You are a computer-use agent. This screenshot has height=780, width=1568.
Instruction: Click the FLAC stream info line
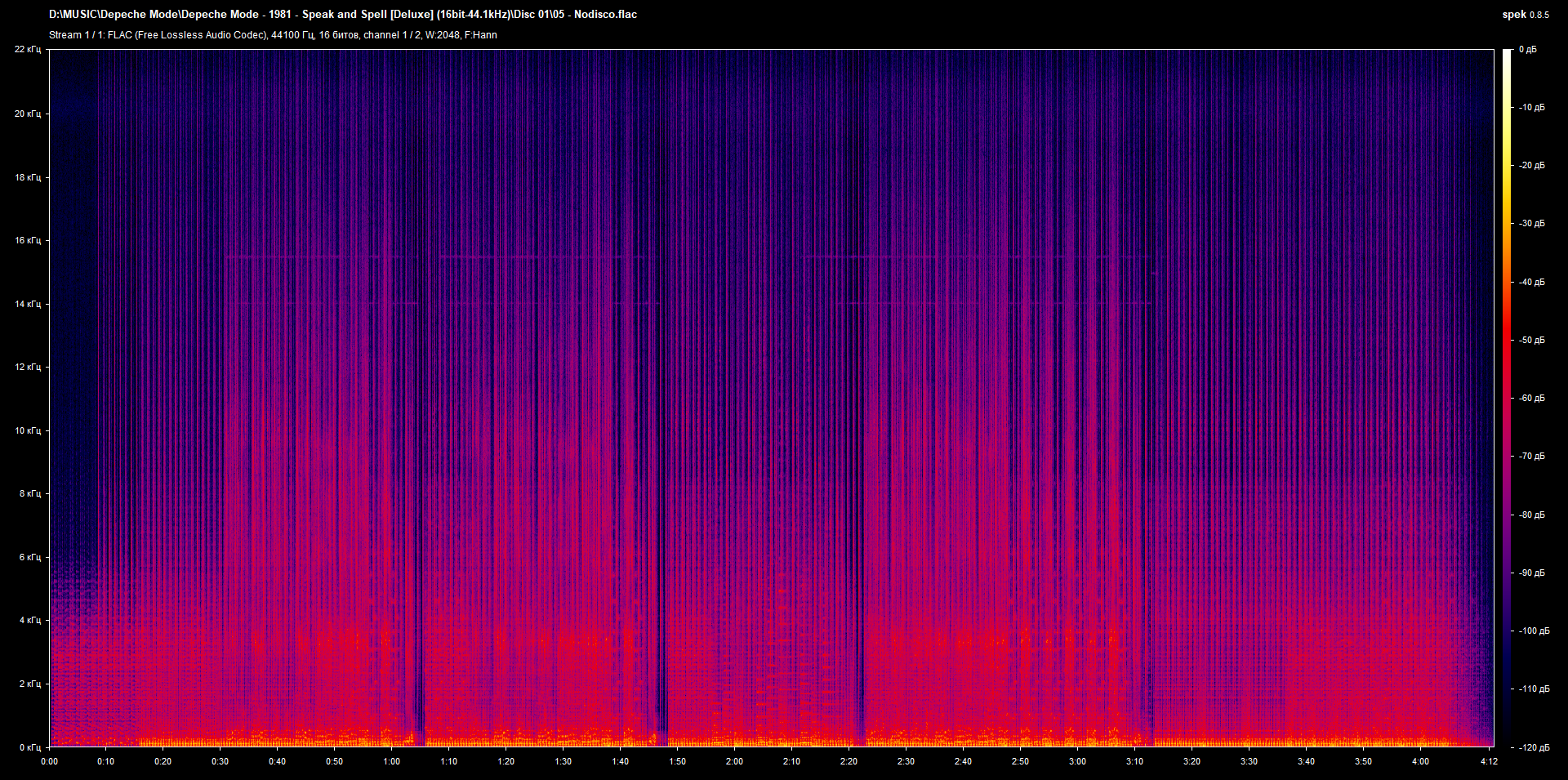coord(273,35)
